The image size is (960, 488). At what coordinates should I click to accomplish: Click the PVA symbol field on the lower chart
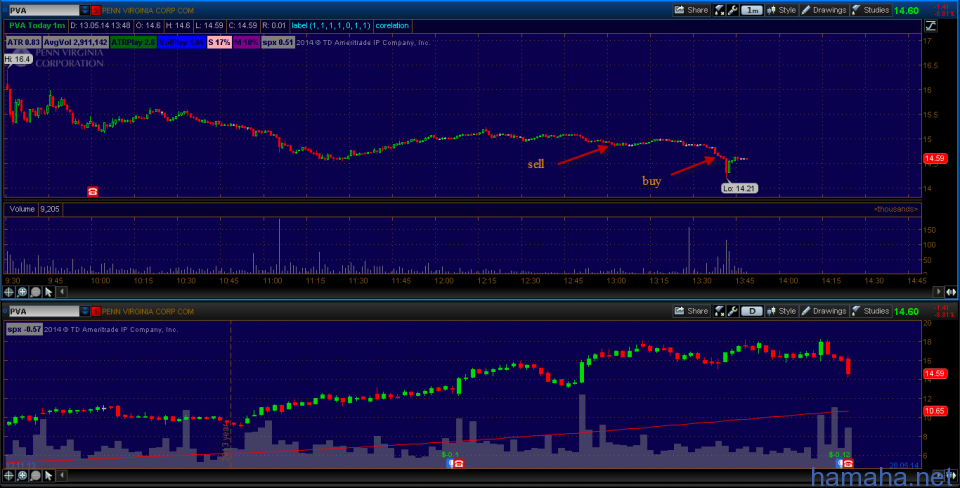click(x=43, y=312)
